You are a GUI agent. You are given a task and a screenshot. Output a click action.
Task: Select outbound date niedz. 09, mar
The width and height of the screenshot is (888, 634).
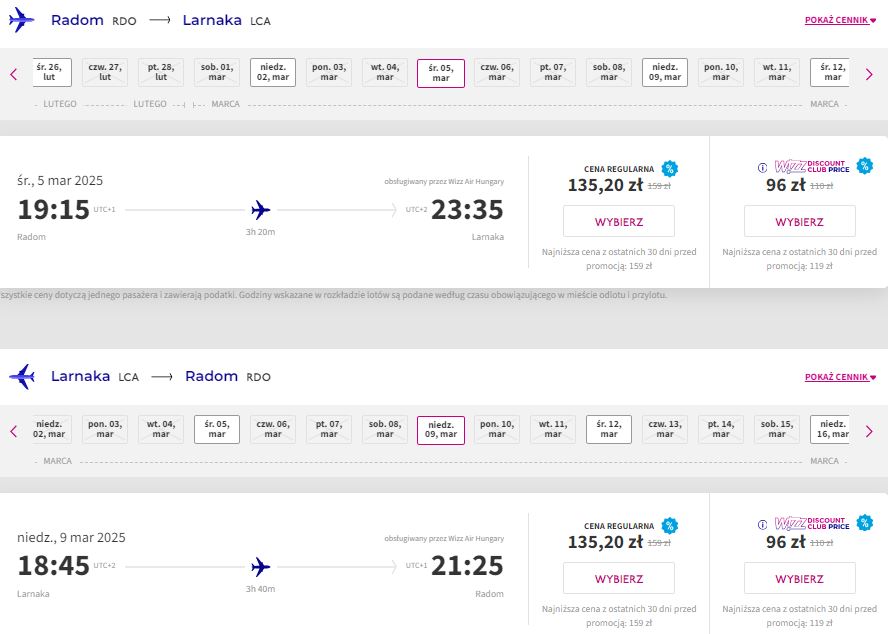pos(665,73)
